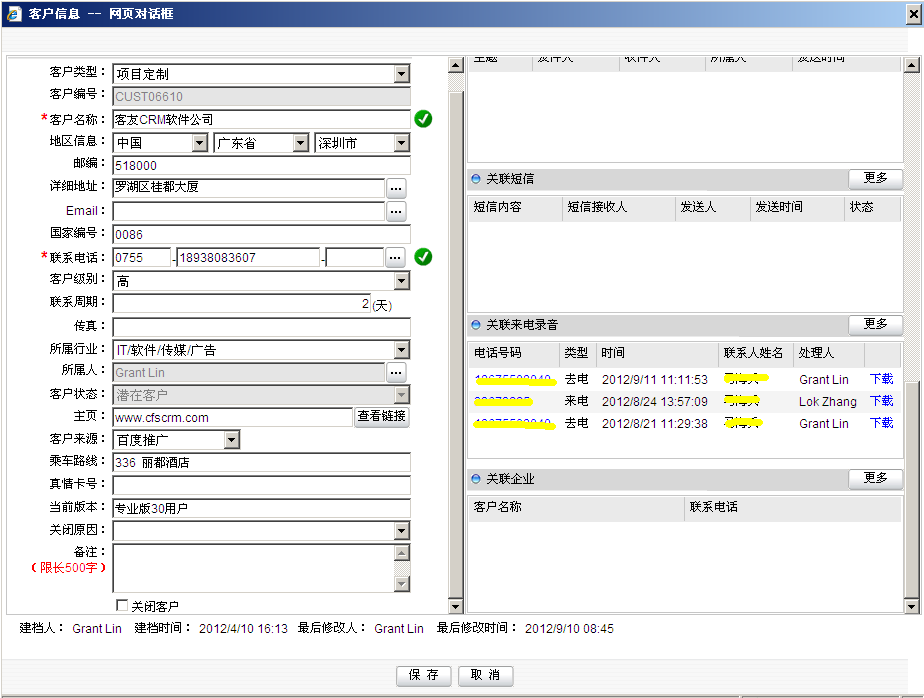Open the 所属行业 dropdown
The image size is (924, 698).
pyautogui.click(x=401, y=350)
